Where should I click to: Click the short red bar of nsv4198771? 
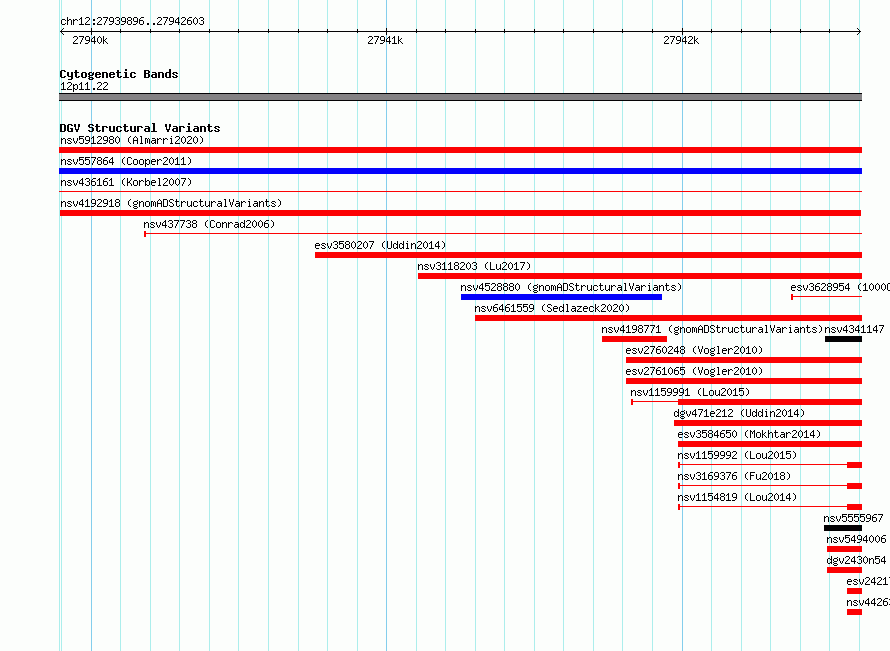634,339
